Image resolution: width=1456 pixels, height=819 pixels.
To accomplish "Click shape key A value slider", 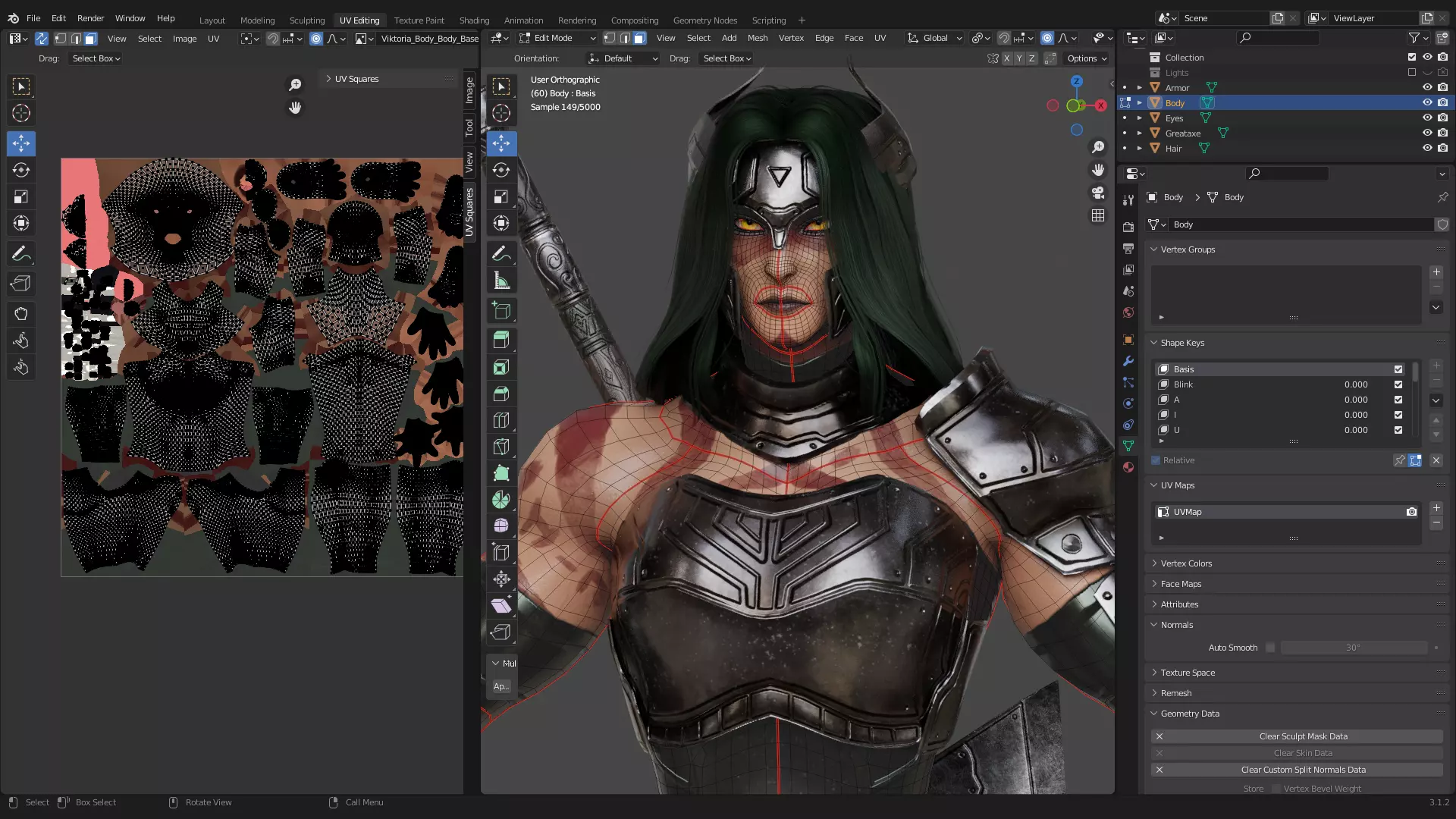I will click(x=1356, y=400).
